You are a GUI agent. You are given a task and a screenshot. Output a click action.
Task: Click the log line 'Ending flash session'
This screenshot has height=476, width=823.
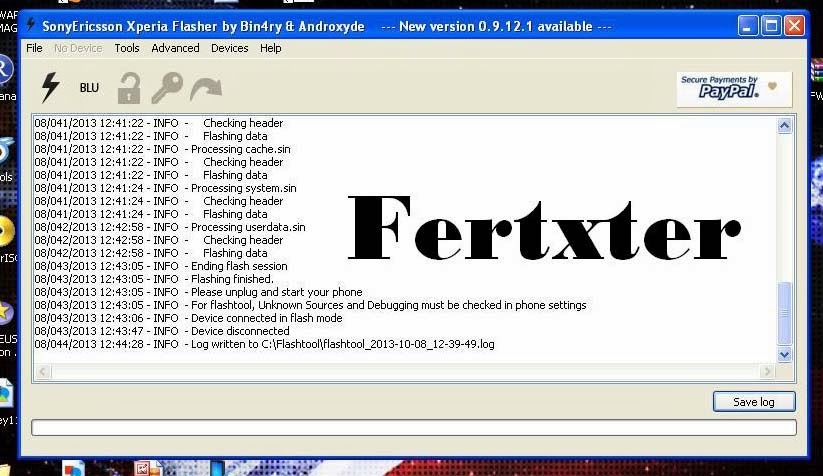(x=161, y=266)
